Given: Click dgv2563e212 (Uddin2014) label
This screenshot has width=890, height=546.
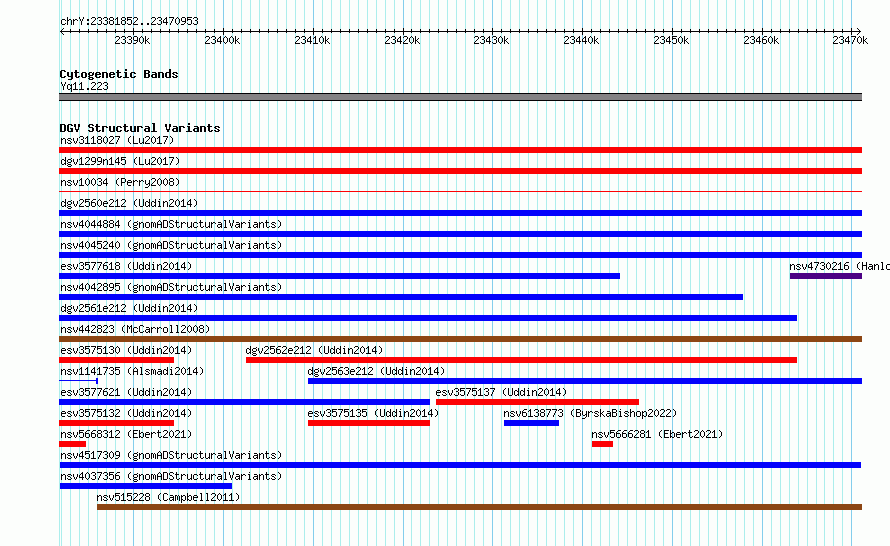Looking at the screenshot, I should tap(376, 371).
